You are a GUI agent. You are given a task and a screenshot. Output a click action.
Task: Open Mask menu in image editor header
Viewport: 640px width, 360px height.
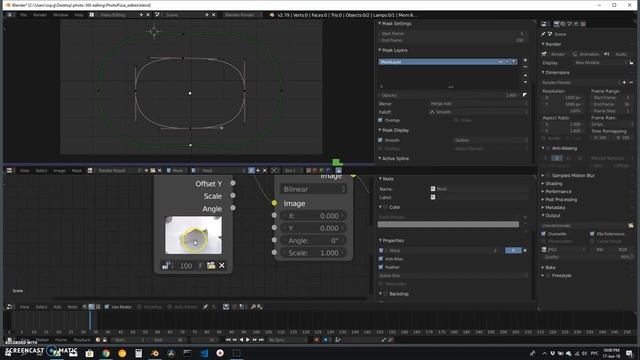(77, 171)
